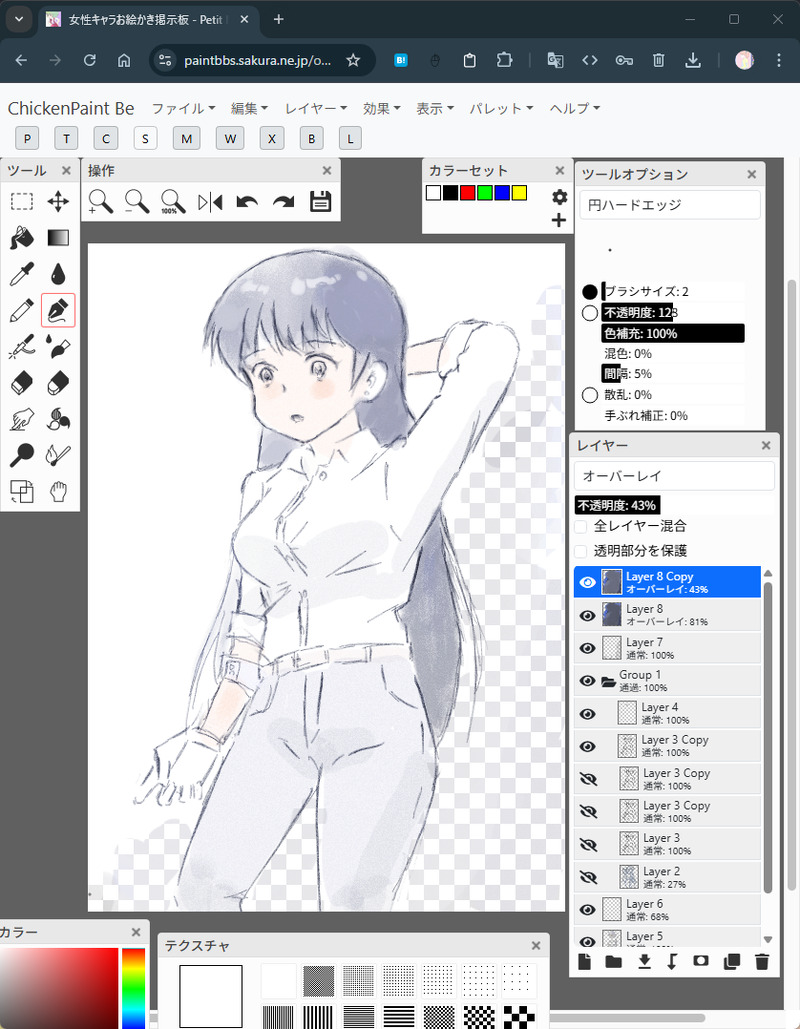800x1029 pixels.
Task: Select the Blender tool
Action: [x=58, y=419]
